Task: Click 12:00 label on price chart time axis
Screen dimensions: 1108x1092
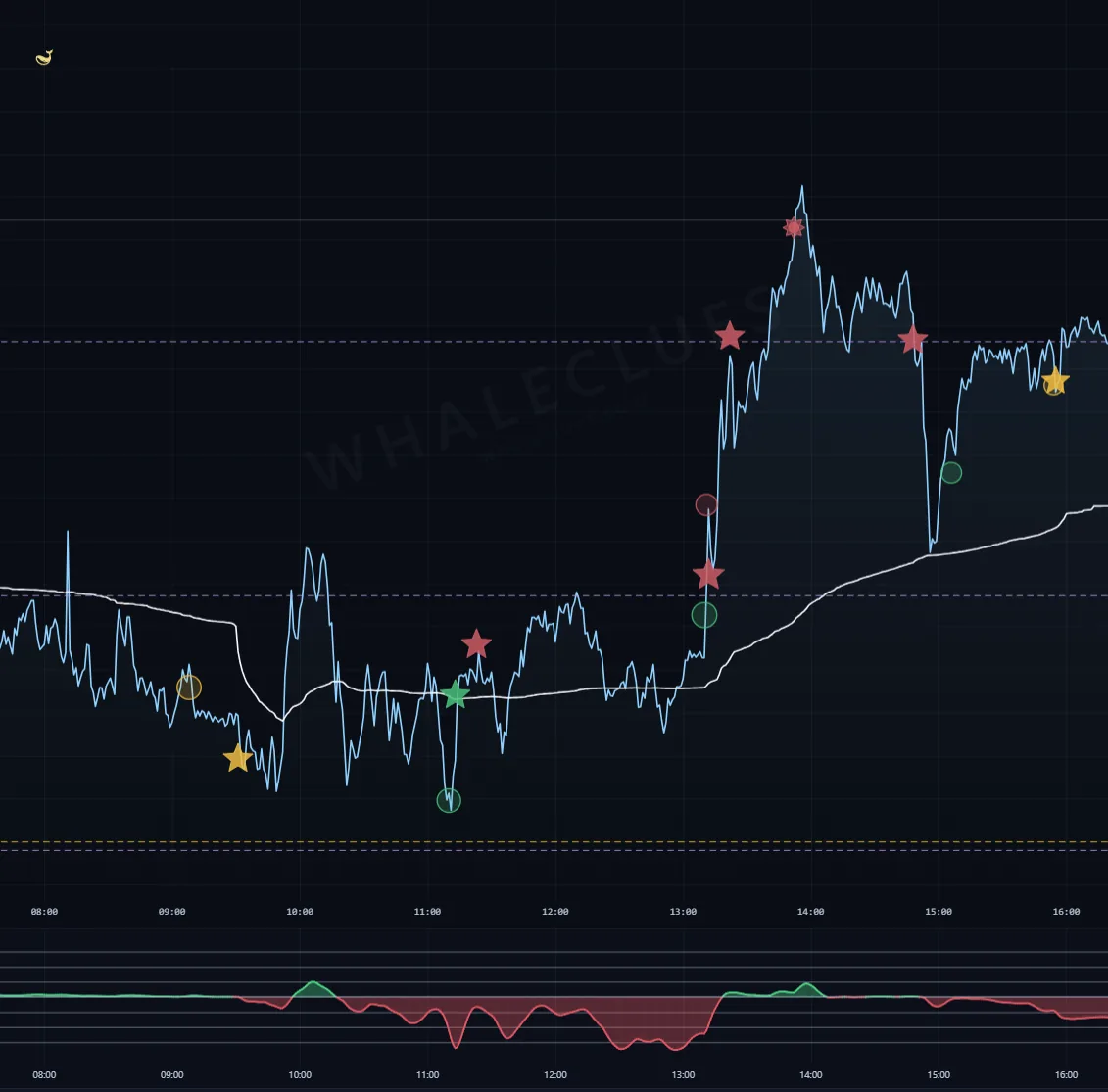Action: coord(555,911)
